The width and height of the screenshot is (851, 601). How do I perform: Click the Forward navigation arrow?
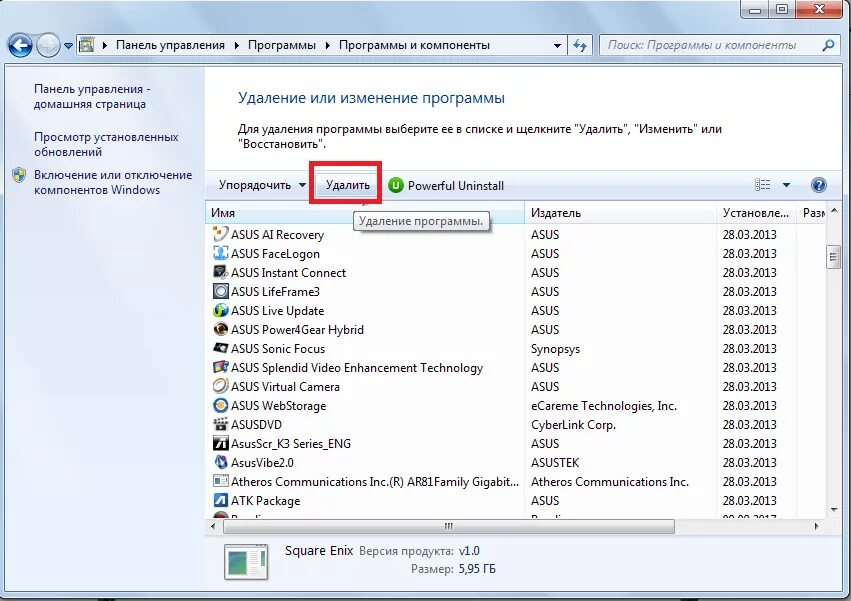(48, 46)
